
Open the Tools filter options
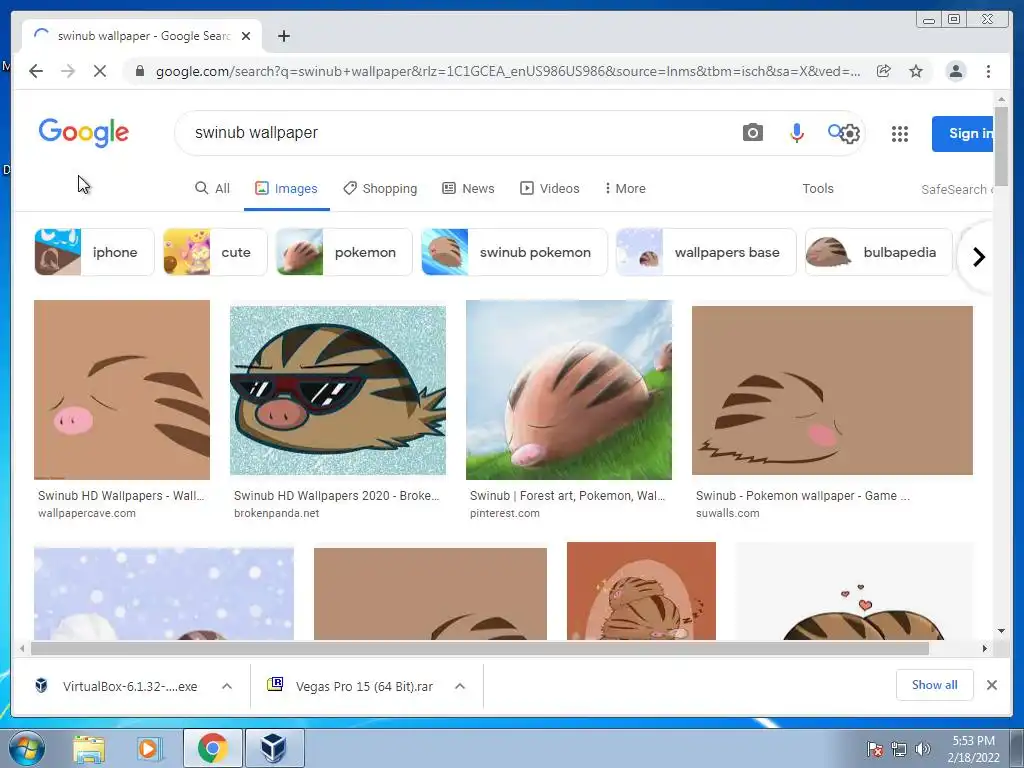tap(818, 188)
